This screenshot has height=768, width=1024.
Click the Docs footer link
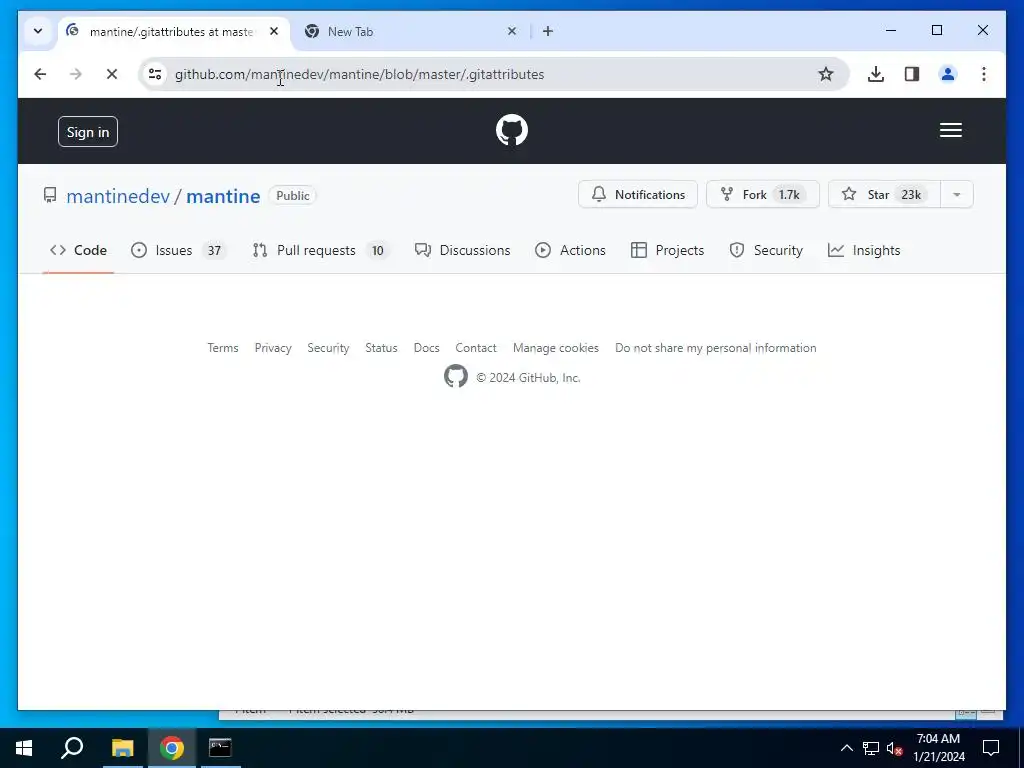(x=426, y=348)
